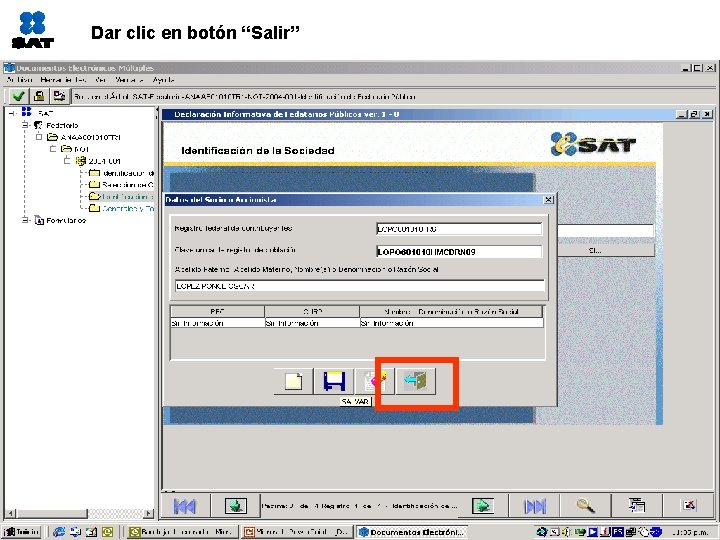Select the ANAA taxpayer folder in tree
Image resolution: width=720 pixels, height=540 pixels.
pyautogui.click(x=84, y=137)
